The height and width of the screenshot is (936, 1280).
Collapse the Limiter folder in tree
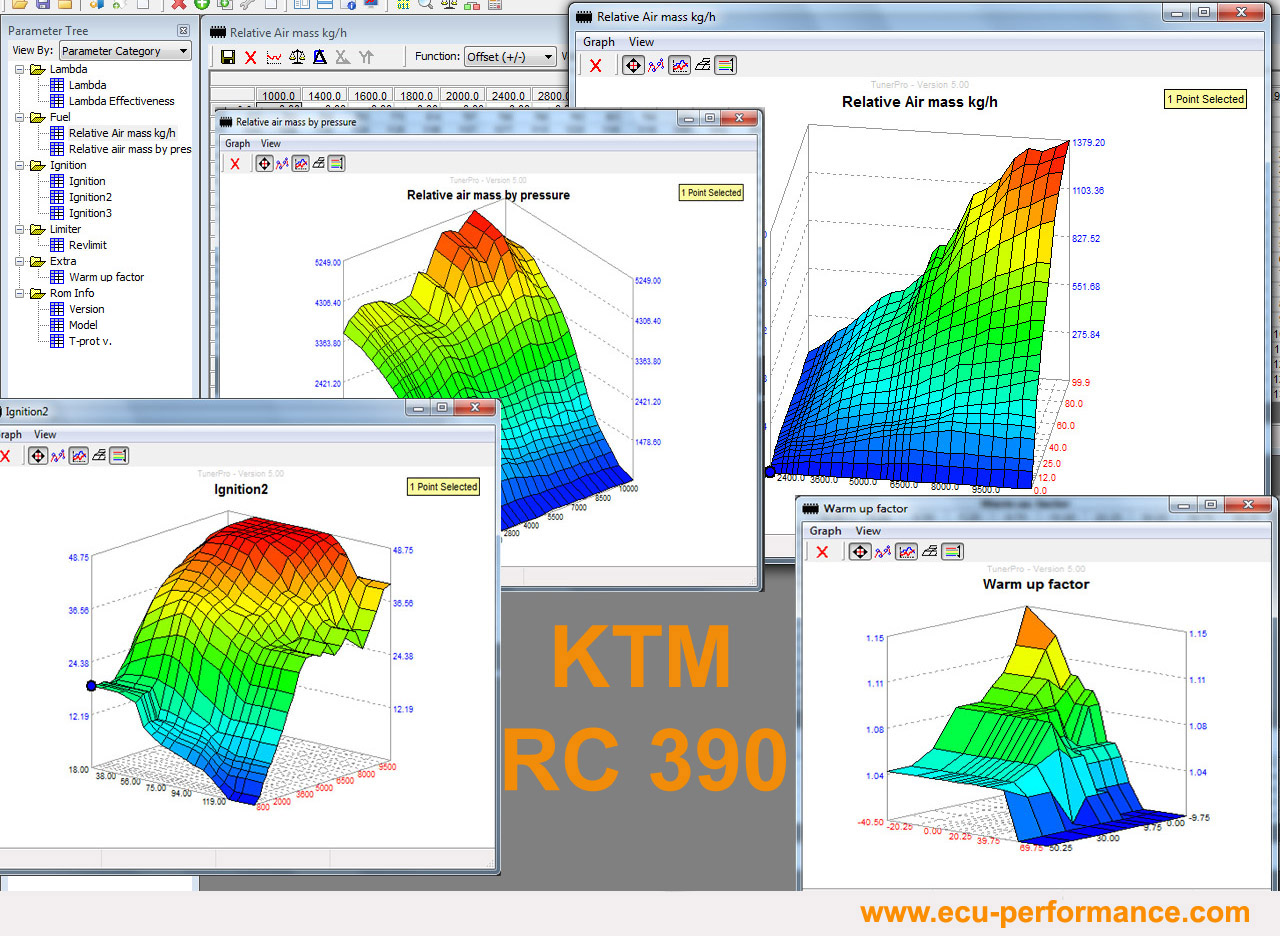21,229
